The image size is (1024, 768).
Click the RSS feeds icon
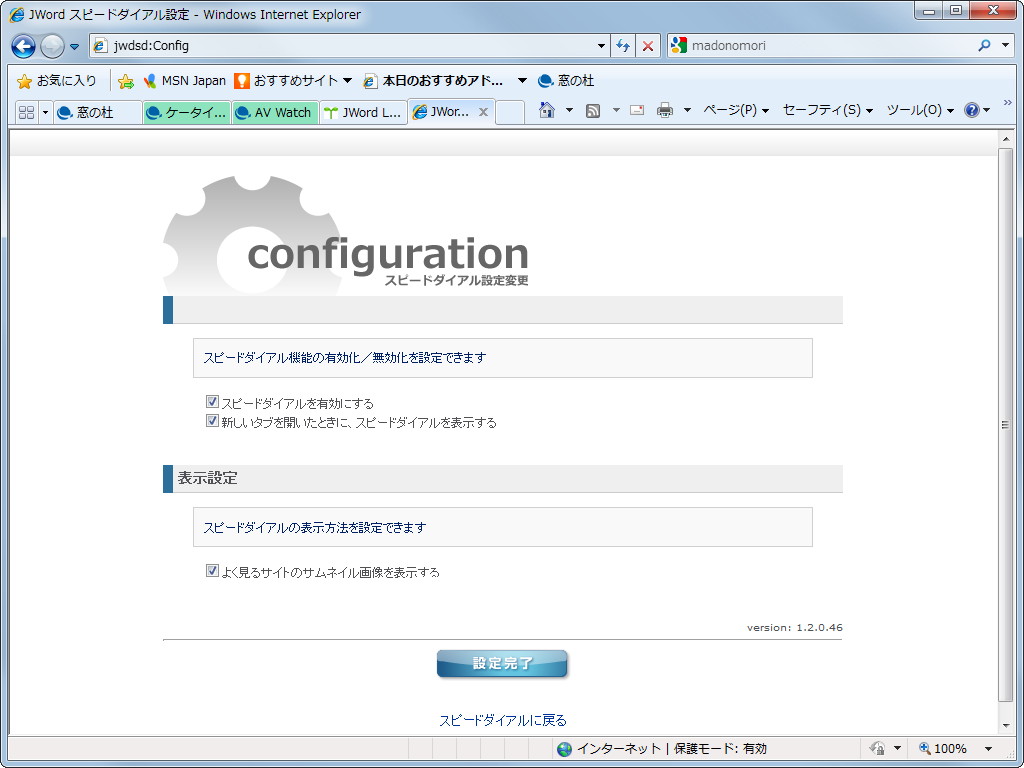coord(593,110)
